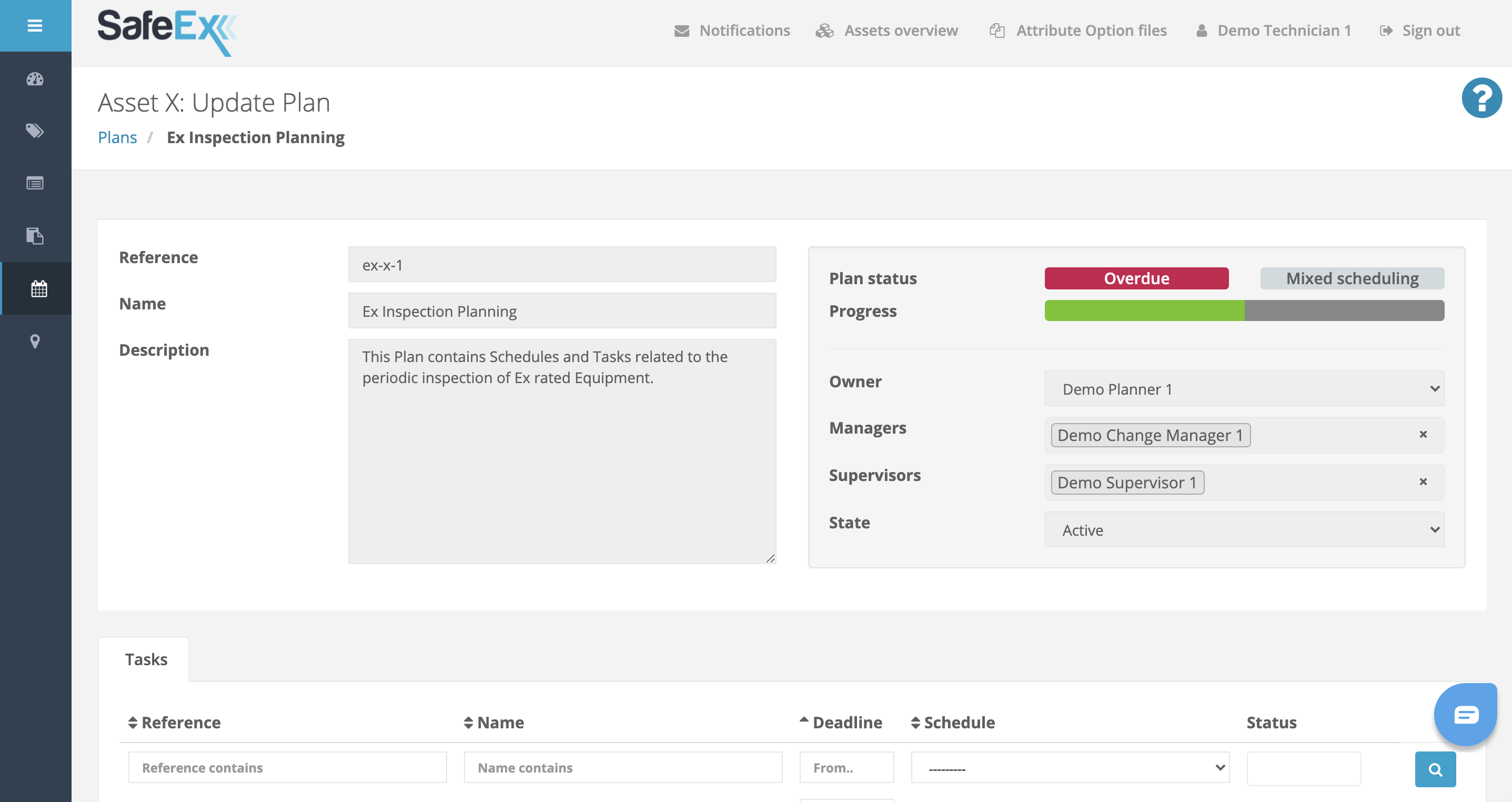Select the Tasks tab
The width and height of the screenshot is (1512, 802).
tap(146, 659)
